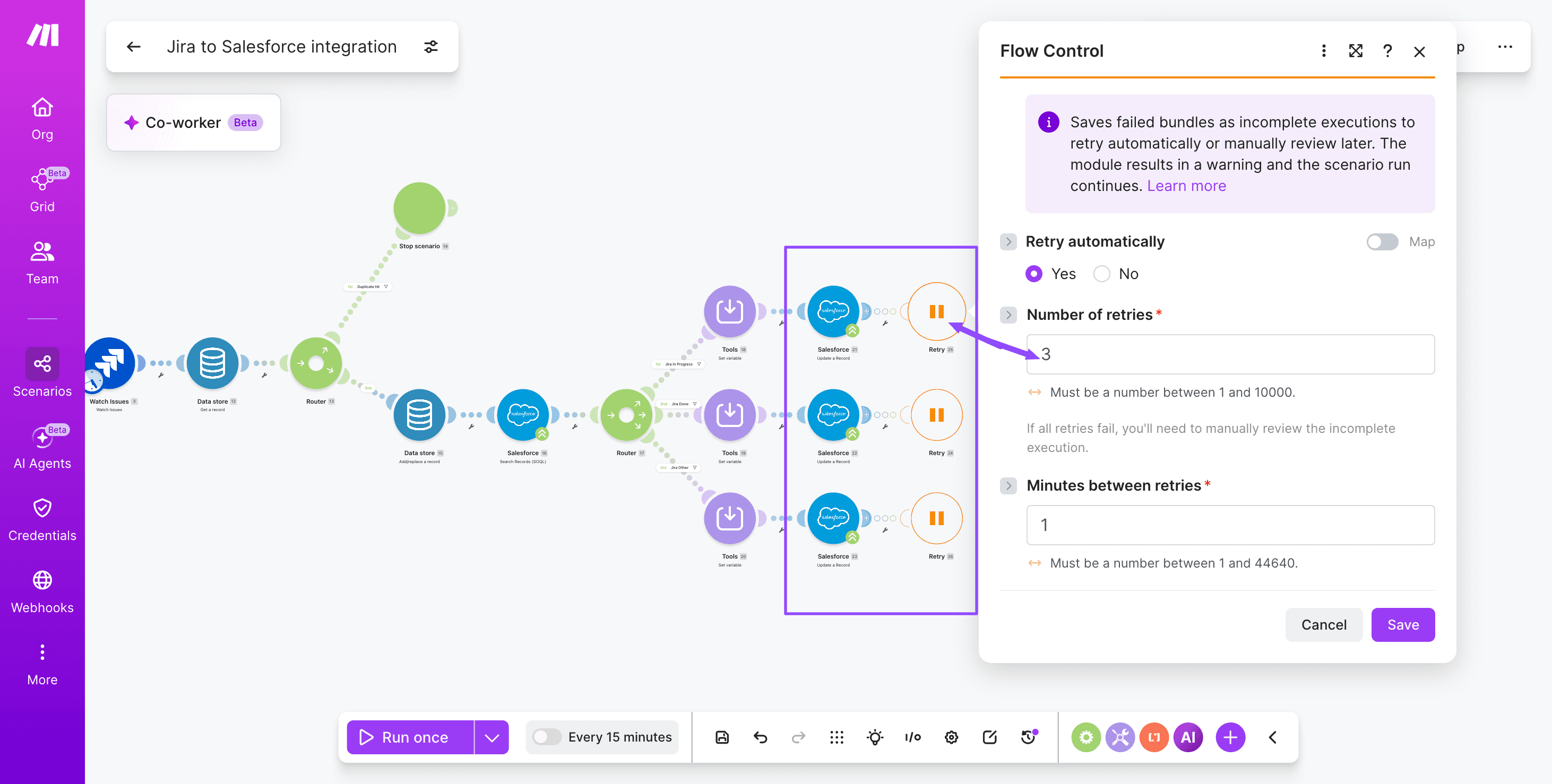
Task: Close the Flow Control panel
Action: click(x=1419, y=52)
